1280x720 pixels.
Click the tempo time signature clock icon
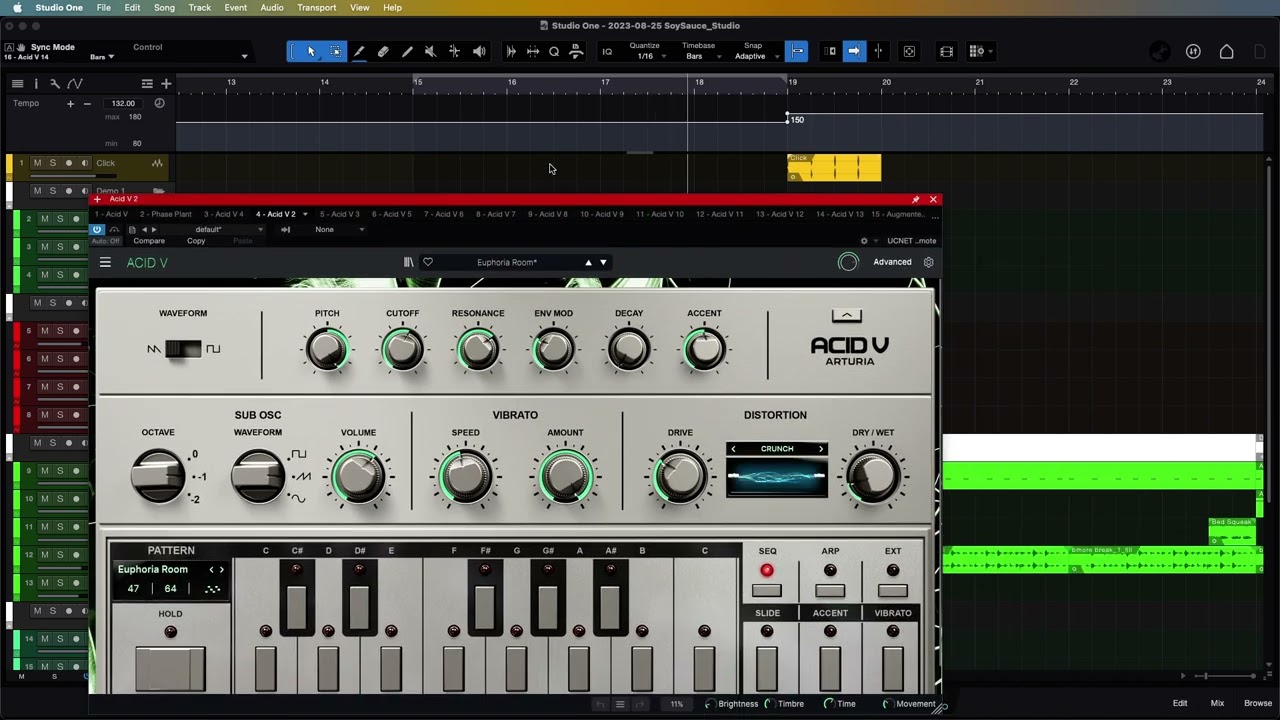pyautogui.click(x=159, y=103)
